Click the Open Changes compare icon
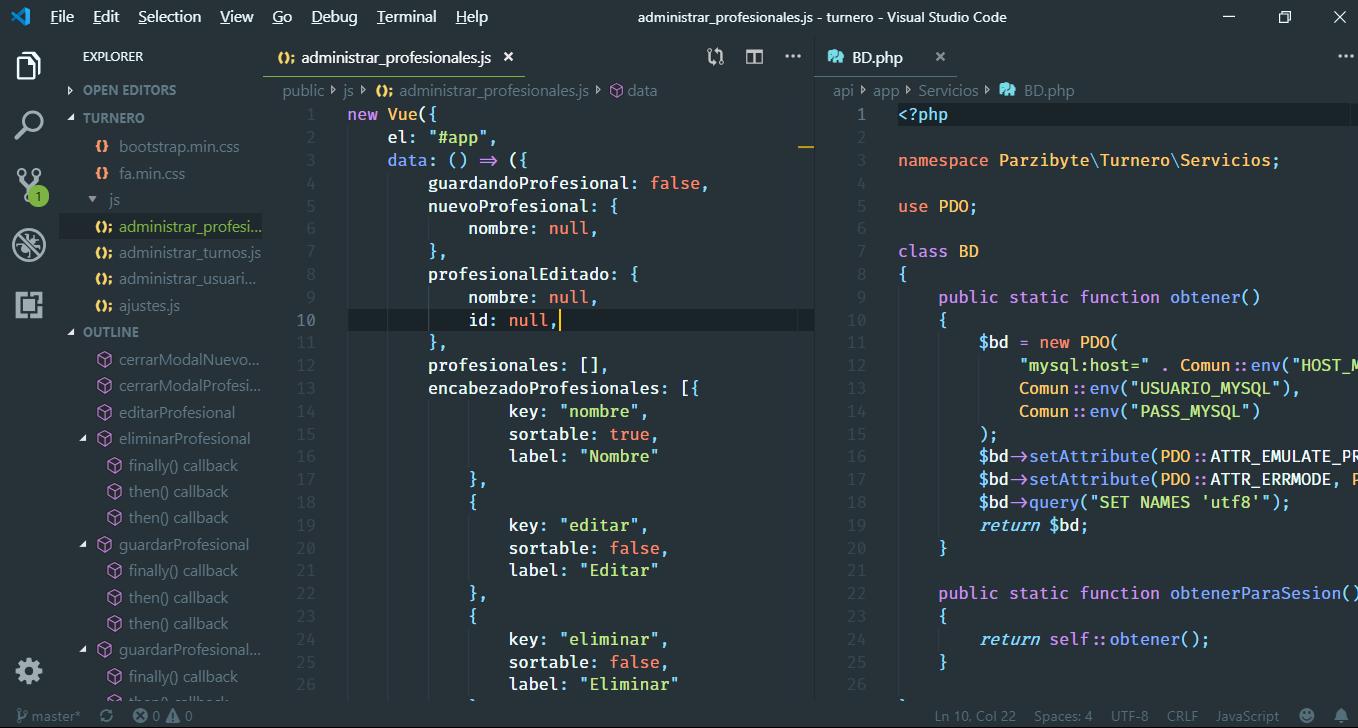1358x728 pixels. (715, 57)
